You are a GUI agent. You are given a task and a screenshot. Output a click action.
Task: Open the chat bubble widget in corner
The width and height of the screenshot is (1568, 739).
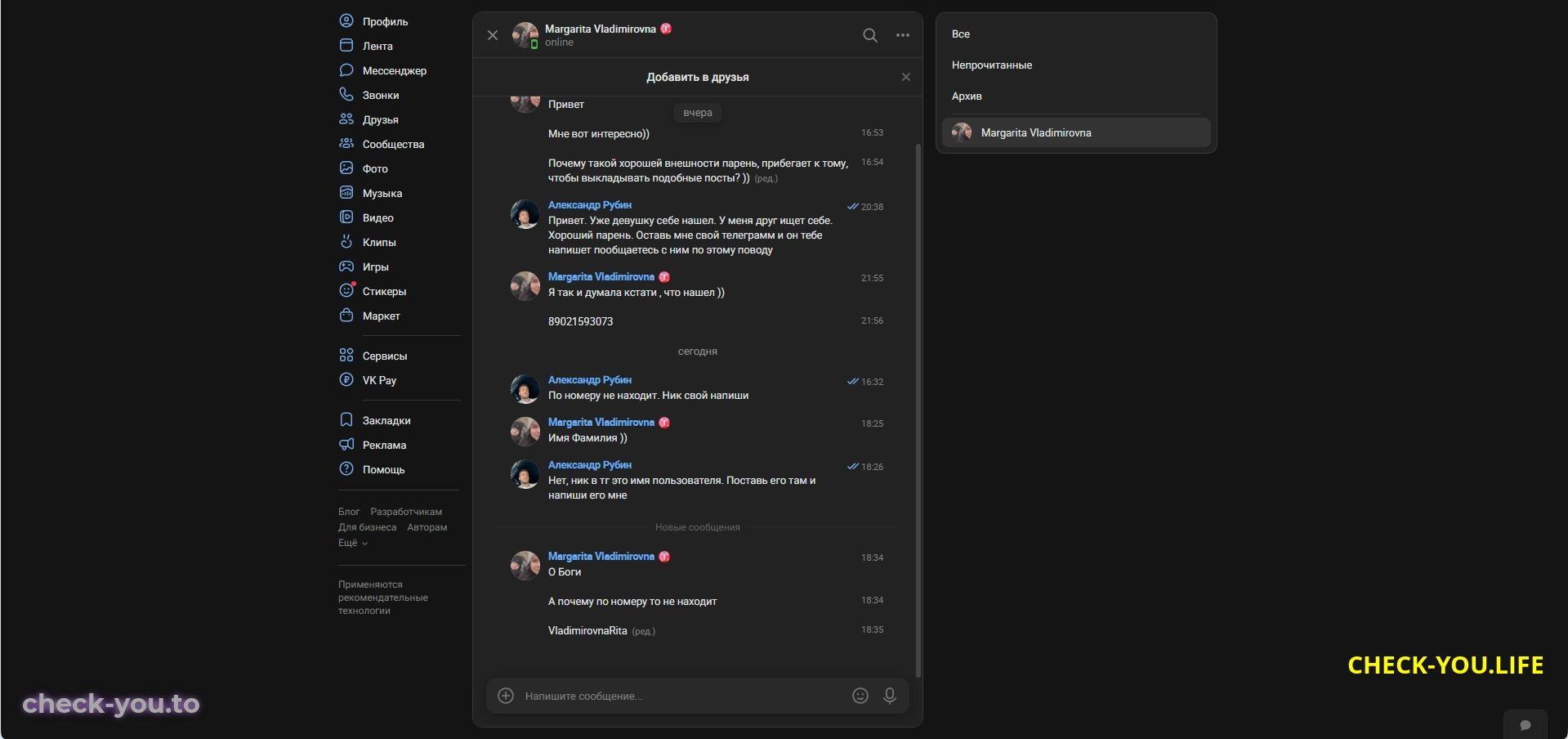pos(1525,725)
